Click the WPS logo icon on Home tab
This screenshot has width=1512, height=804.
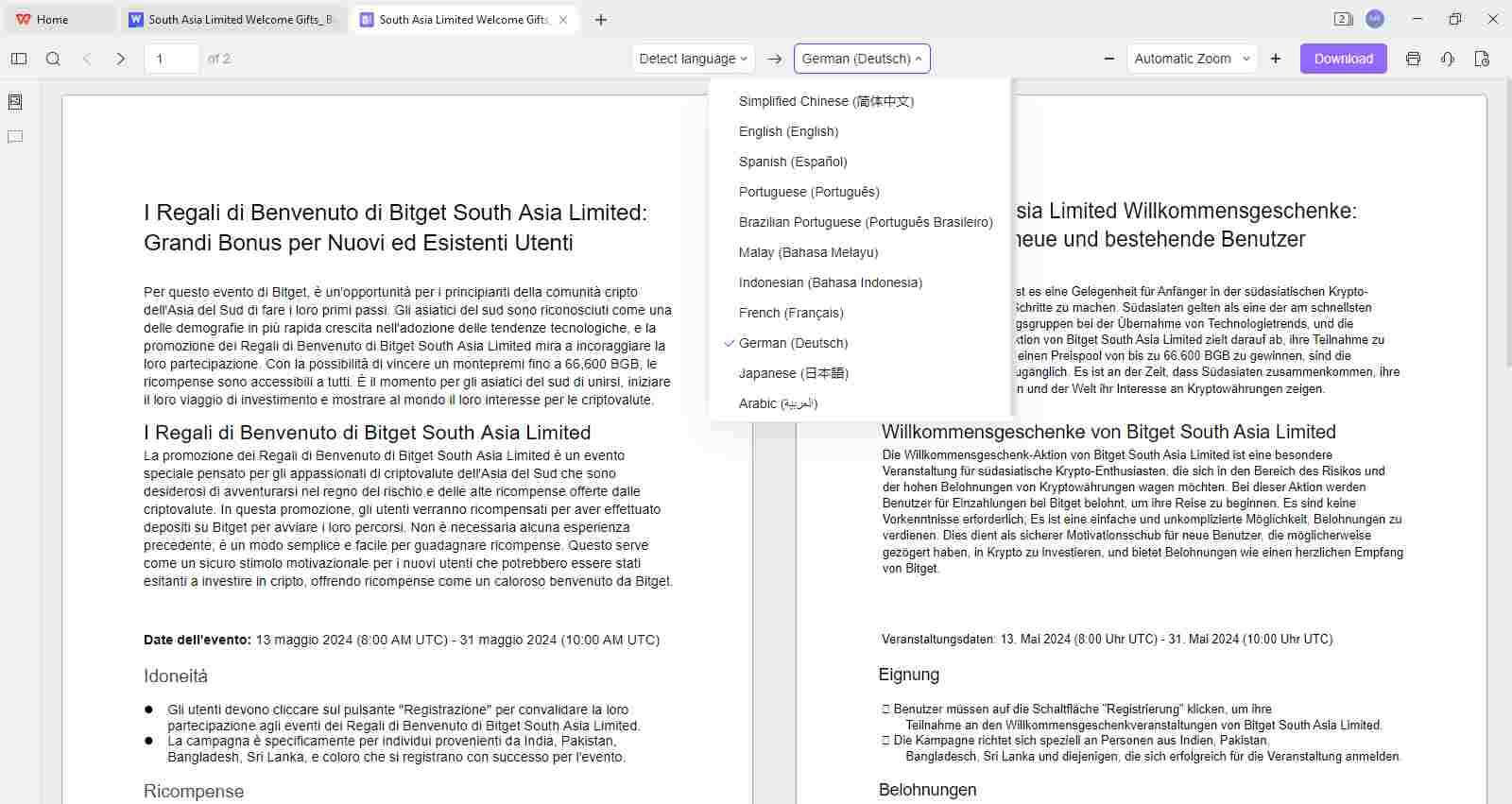pyautogui.click(x=23, y=19)
